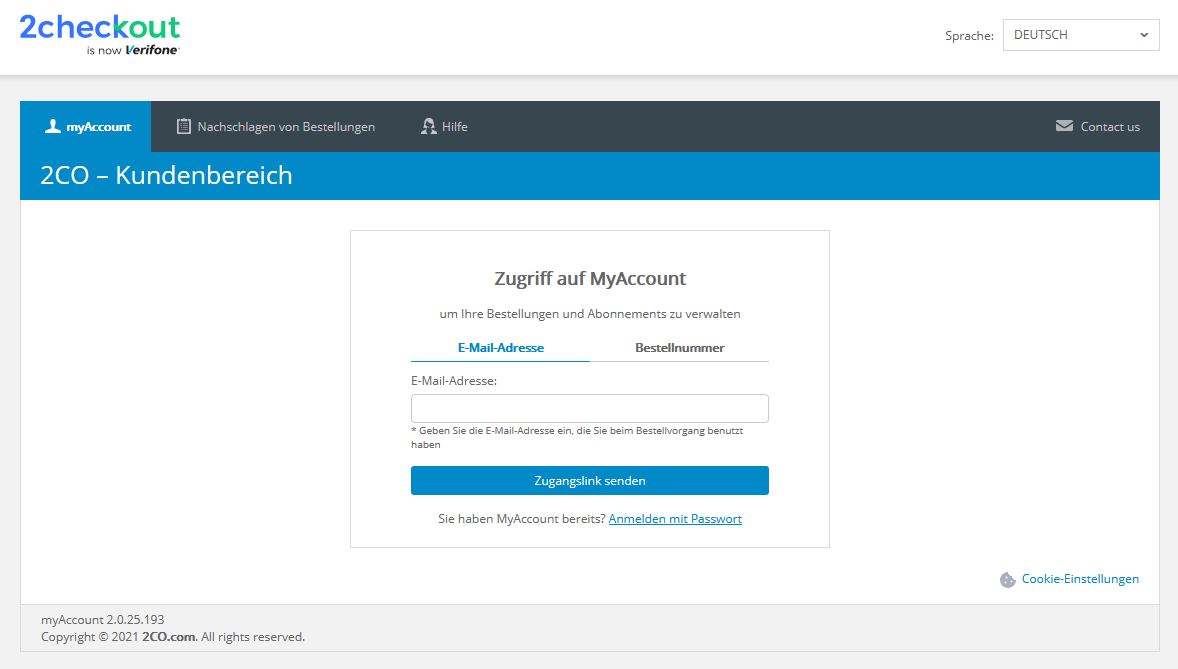Screen dimensions: 1178x669
Task: Open the Hilfe menu item
Action: (x=455, y=127)
